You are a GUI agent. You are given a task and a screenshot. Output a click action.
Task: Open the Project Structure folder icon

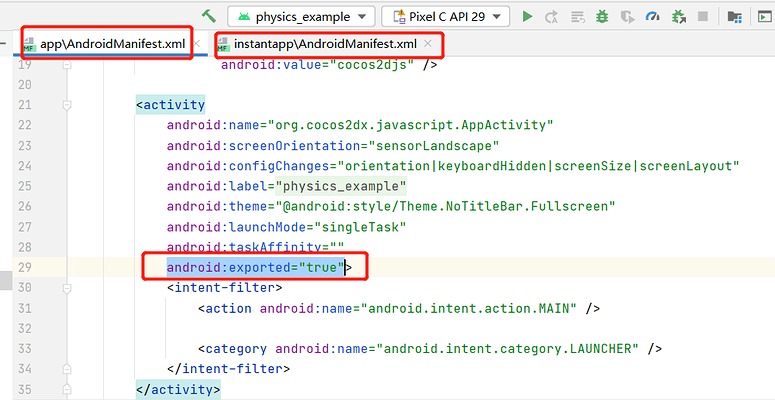click(x=735, y=17)
